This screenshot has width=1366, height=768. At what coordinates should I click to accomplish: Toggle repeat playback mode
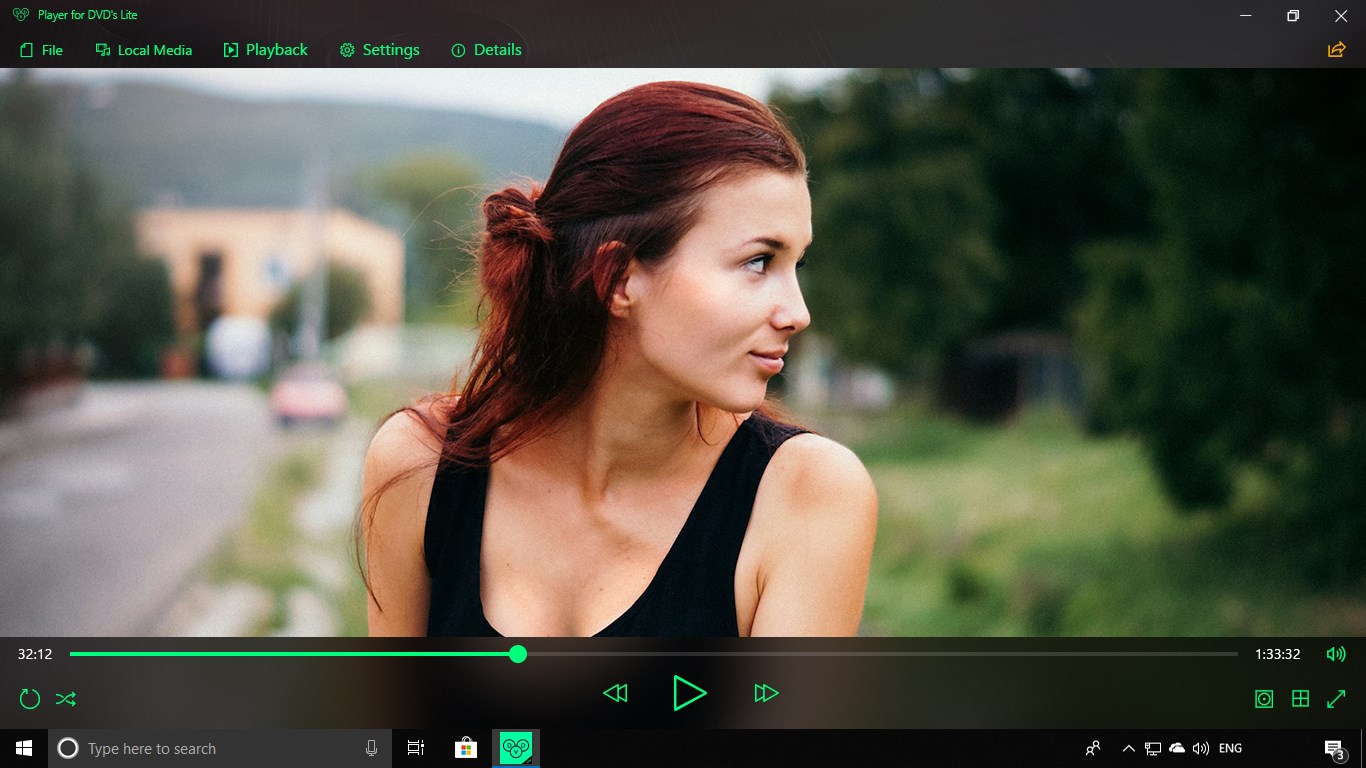coord(29,698)
